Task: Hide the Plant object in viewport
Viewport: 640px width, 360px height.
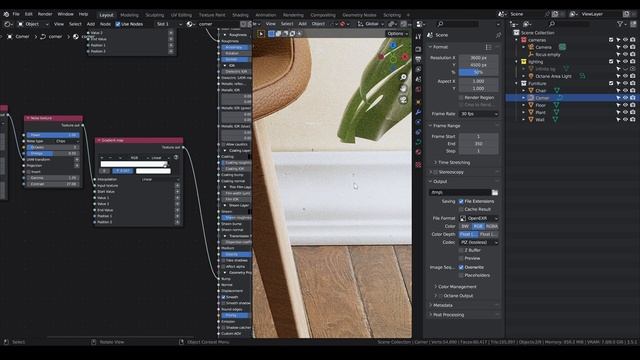Action: (x=625, y=113)
